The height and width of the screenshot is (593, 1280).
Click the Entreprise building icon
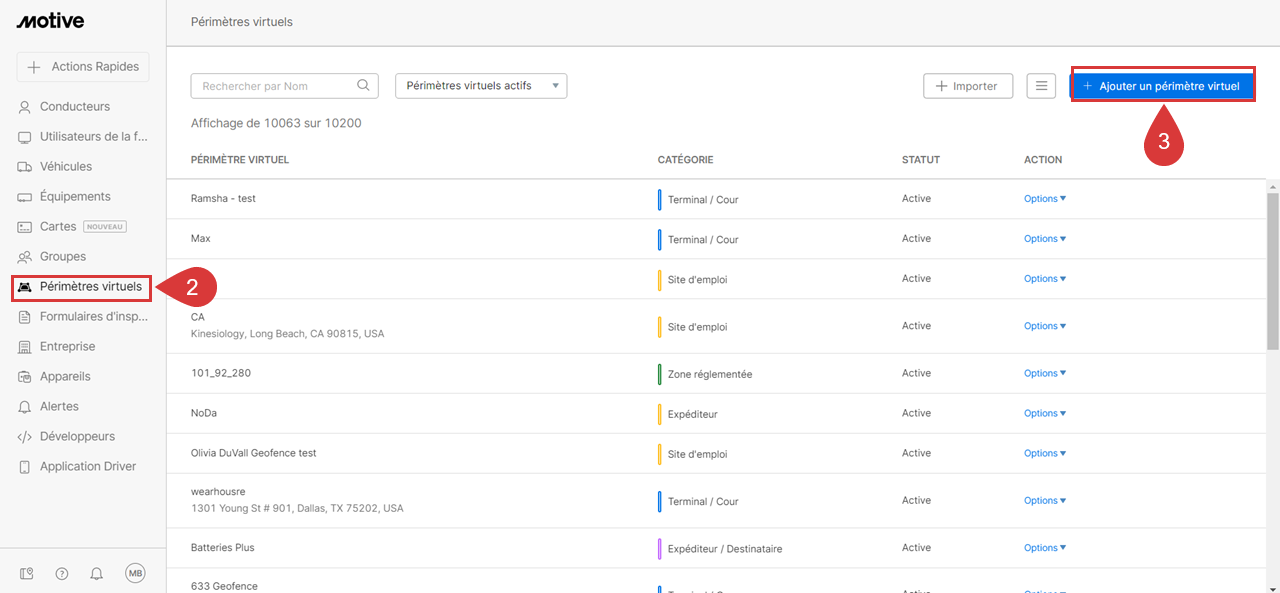(25, 347)
